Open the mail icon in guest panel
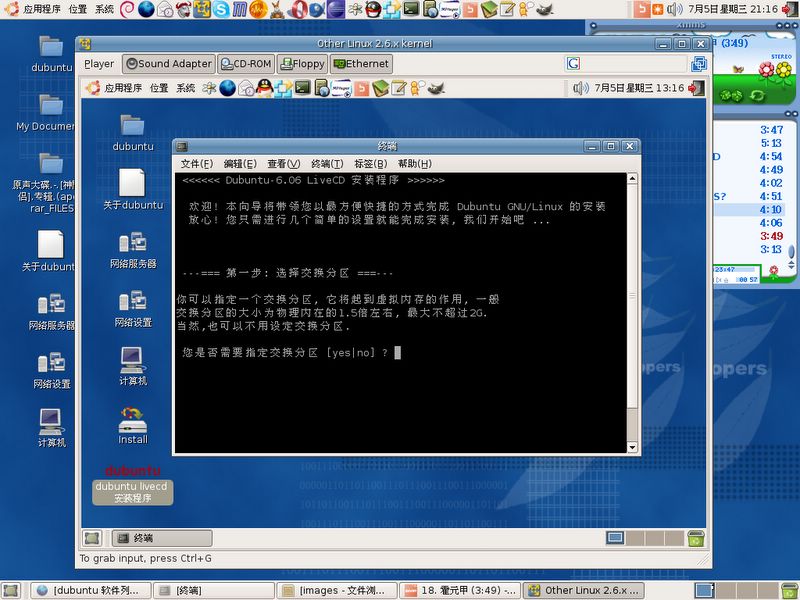Image resolution: width=800 pixels, height=600 pixels. [246, 88]
